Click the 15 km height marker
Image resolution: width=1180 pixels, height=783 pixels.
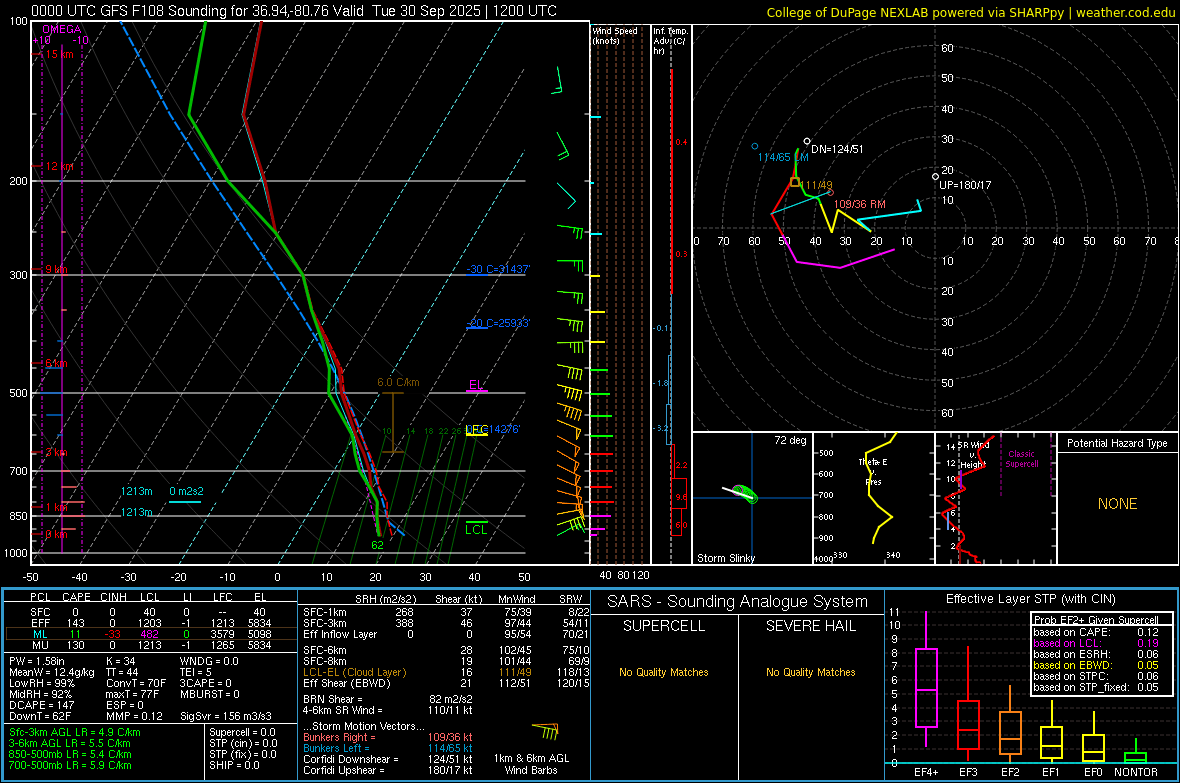tap(59, 54)
